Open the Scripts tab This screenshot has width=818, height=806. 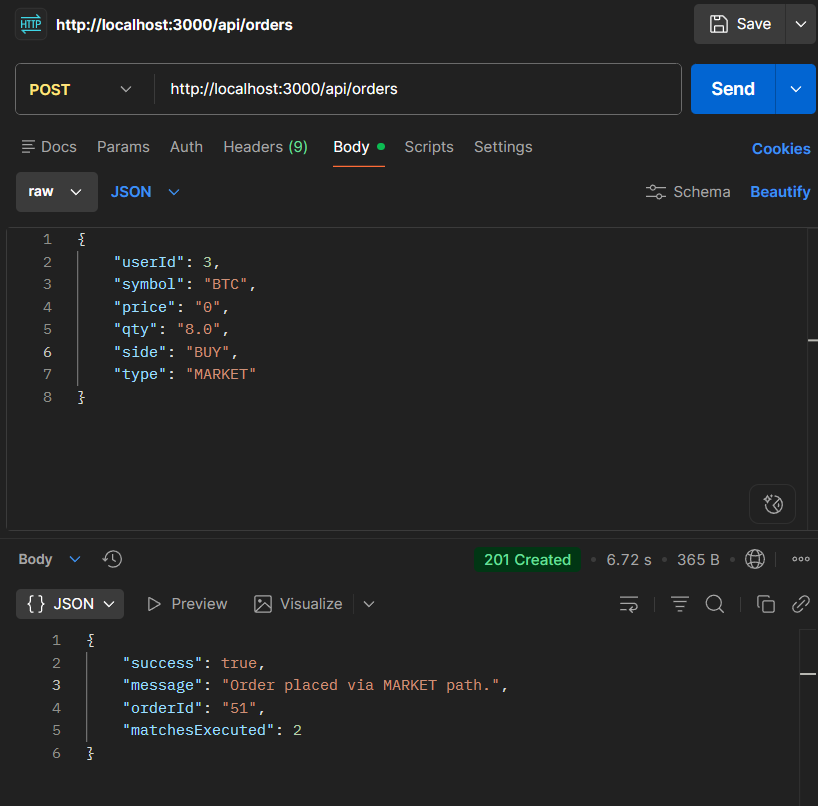click(429, 147)
